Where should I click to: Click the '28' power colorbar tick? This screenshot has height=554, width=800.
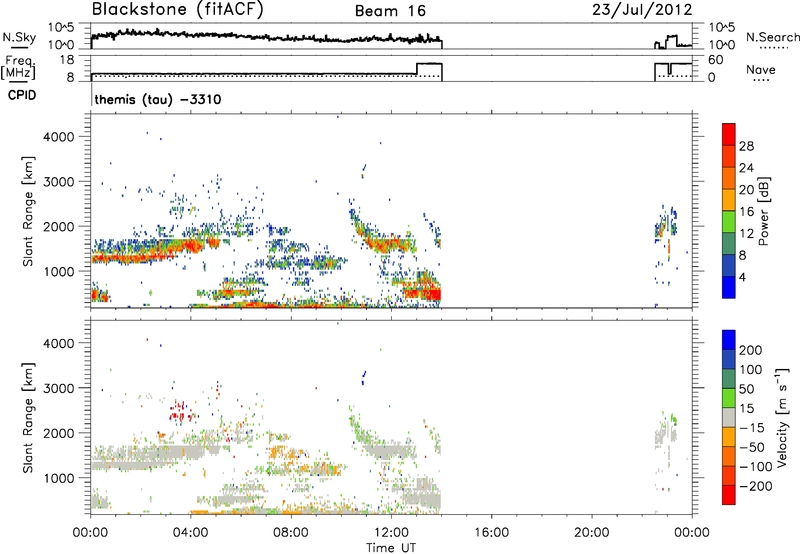pos(746,146)
